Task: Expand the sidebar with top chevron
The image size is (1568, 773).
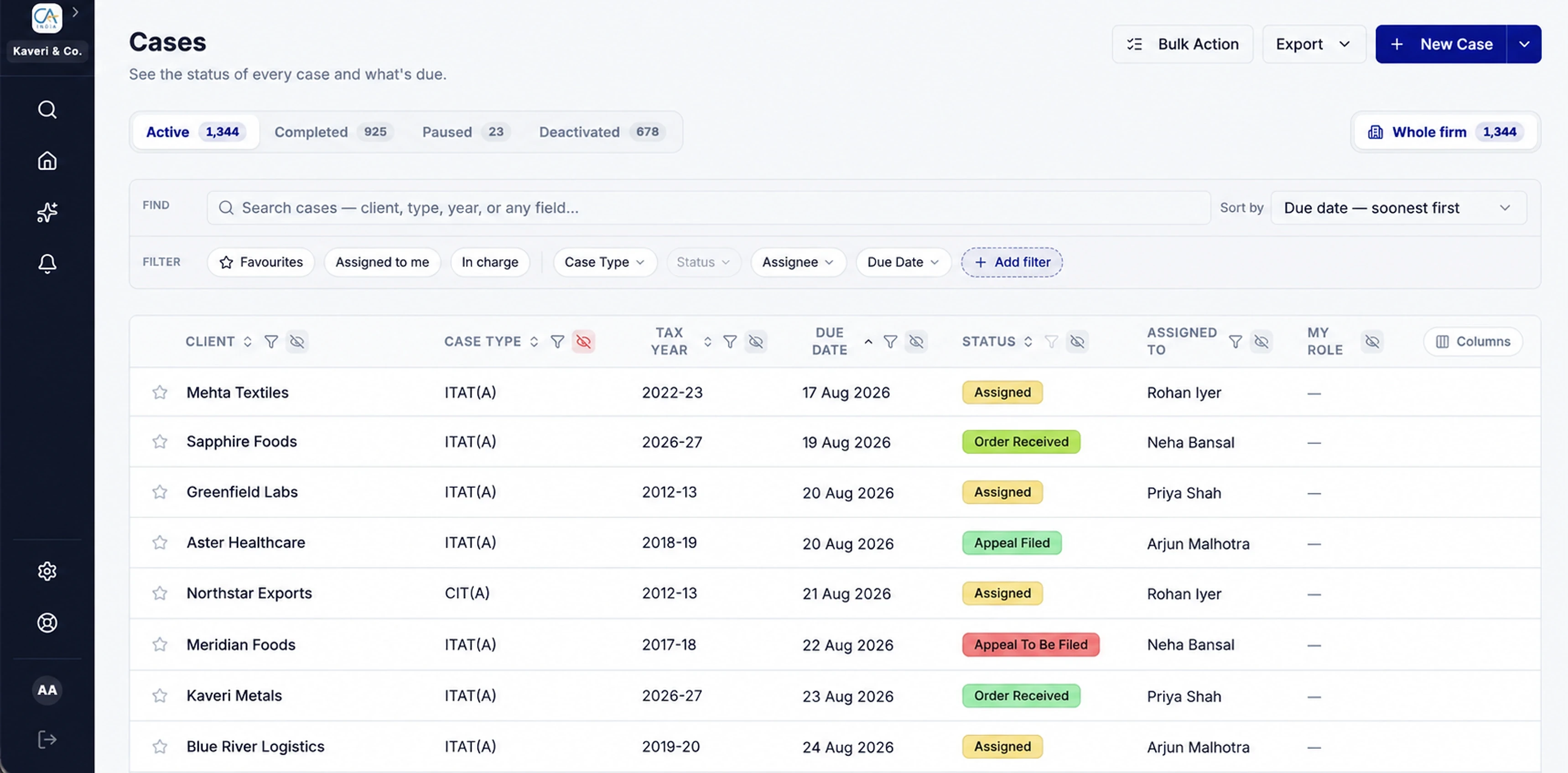Action: tap(75, 11)
